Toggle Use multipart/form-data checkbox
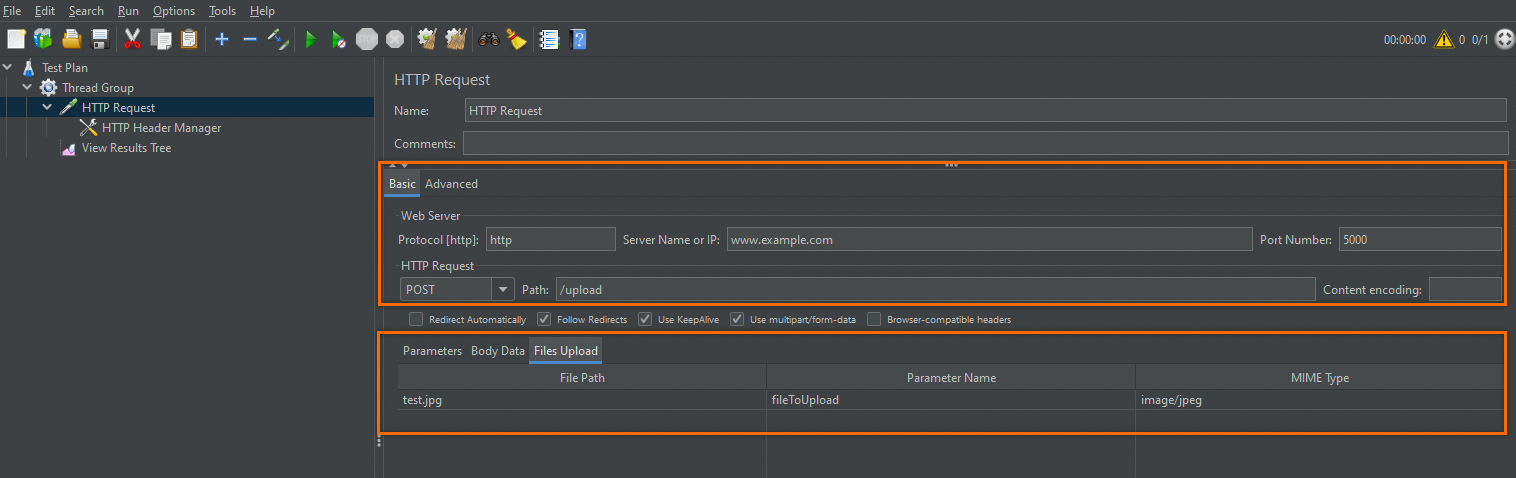The image size is (1516, 478). click(x=737, y=320)
